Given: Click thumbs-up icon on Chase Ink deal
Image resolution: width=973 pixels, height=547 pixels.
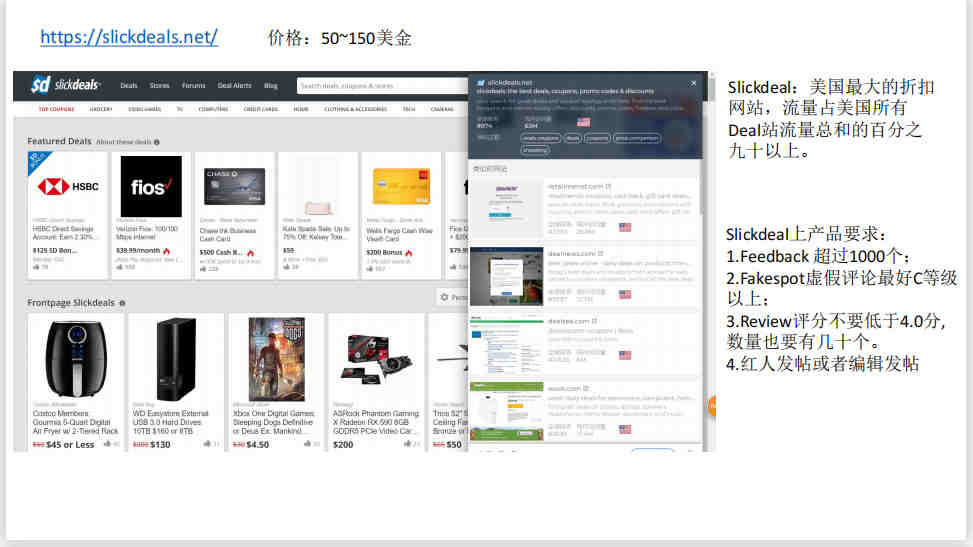Looking at the screenshot, I should (203, 269).
